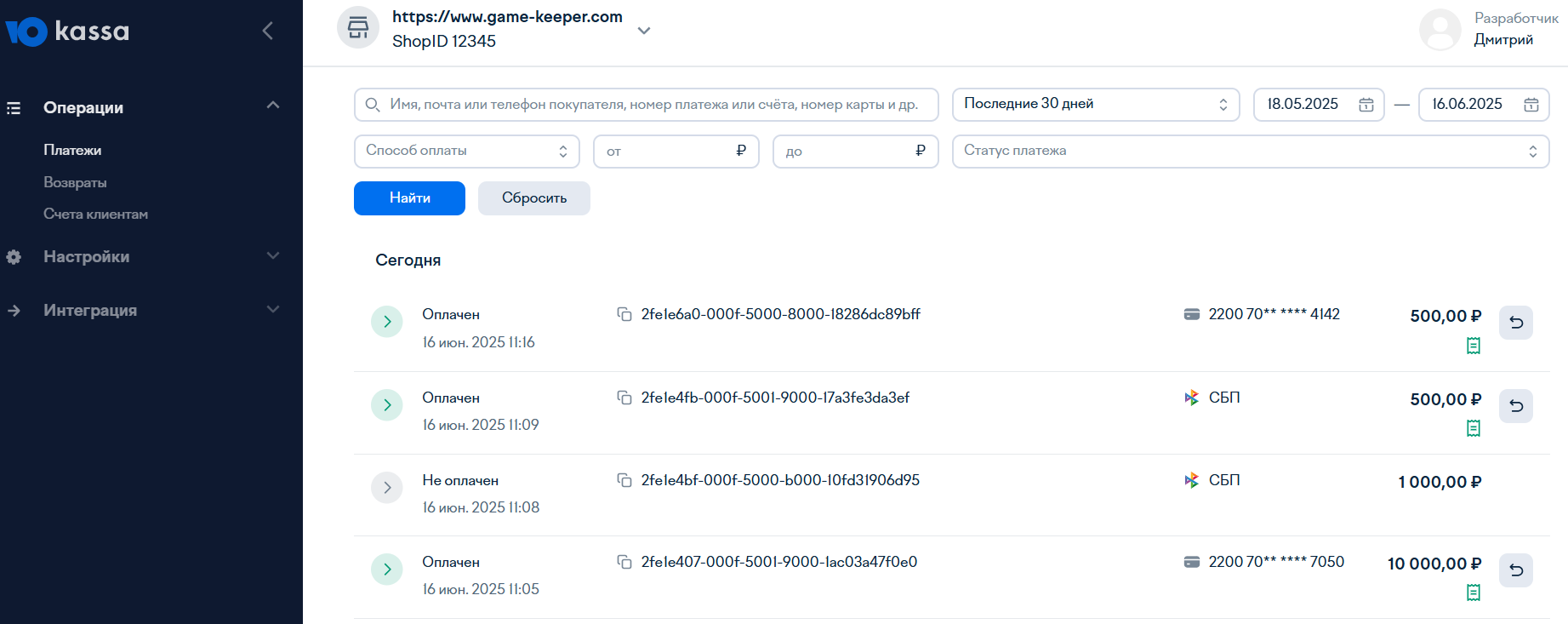Focus the minimum amount 'от' field
This screenshot has height=624, width=1568.
(676, 151)
